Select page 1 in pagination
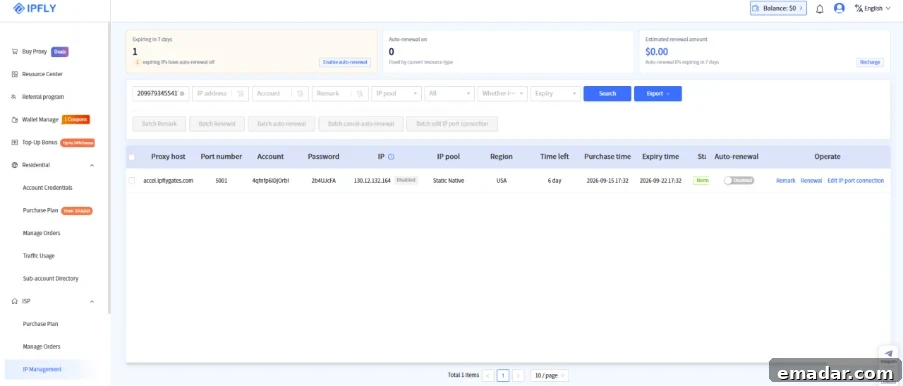 503,376
